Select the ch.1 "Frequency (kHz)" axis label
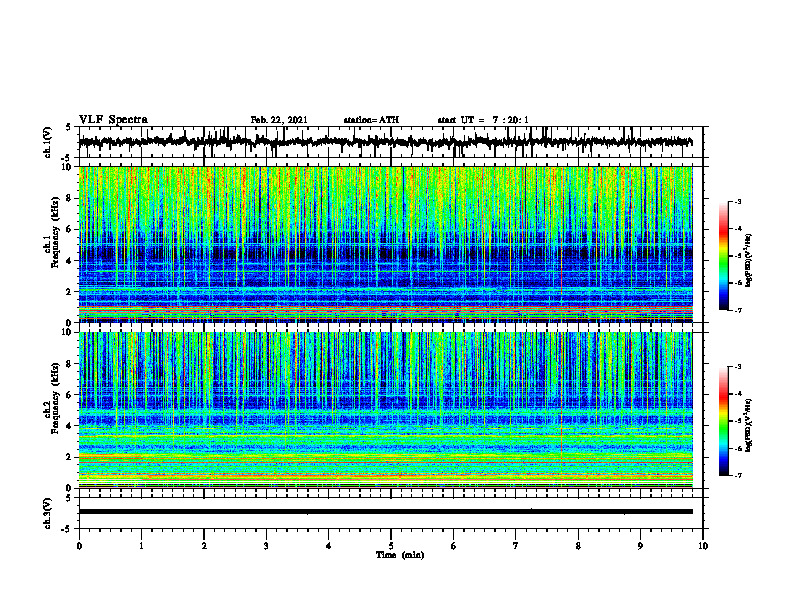Screen dimensions: 792x612 point(54,232)
